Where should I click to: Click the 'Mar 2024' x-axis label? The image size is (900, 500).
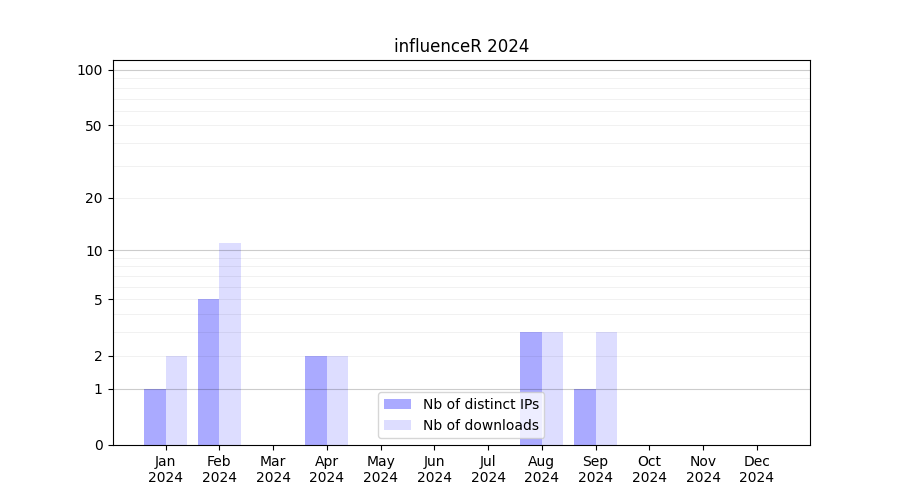(273, 469)
